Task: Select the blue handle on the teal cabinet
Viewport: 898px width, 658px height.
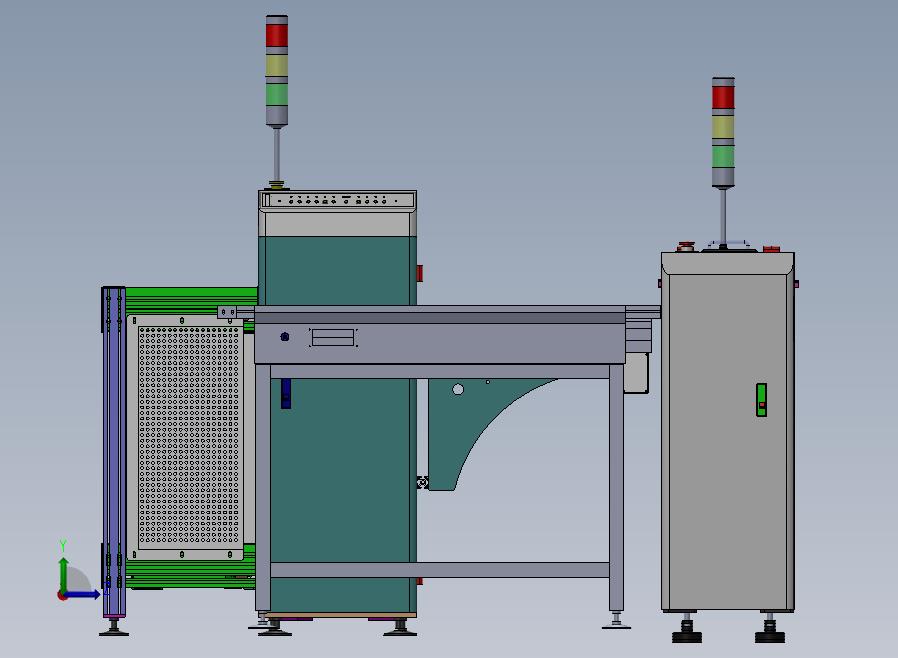Action: 286,393
